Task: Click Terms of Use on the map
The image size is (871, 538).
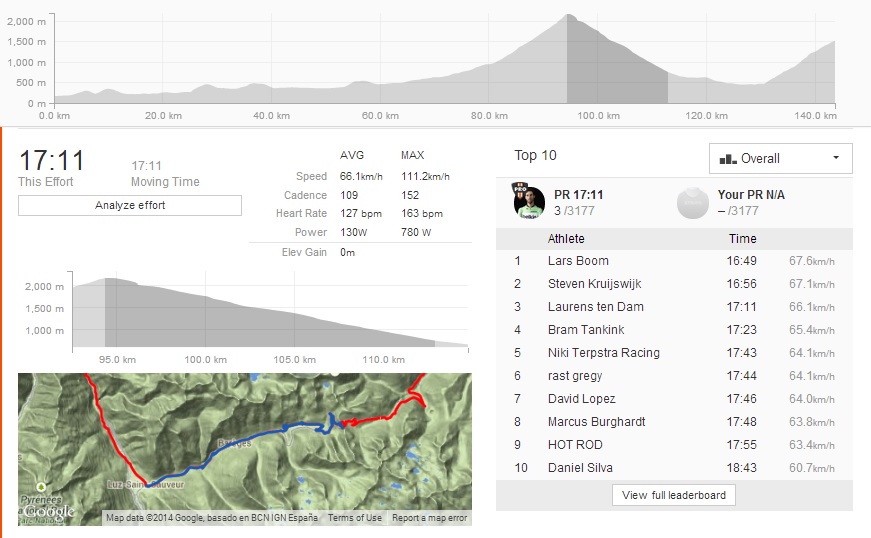Action: click(355, 518)
